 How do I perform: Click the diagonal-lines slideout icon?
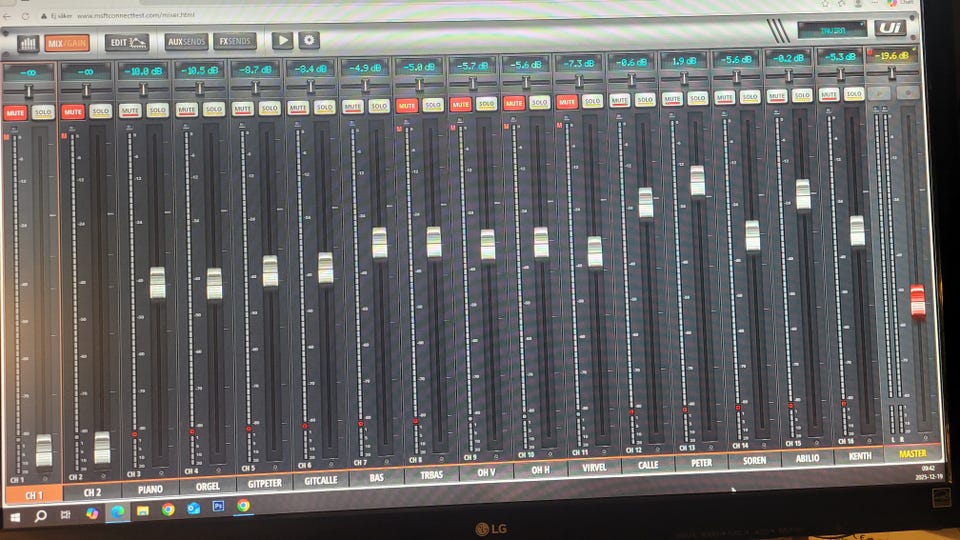[x=778, y=30]
